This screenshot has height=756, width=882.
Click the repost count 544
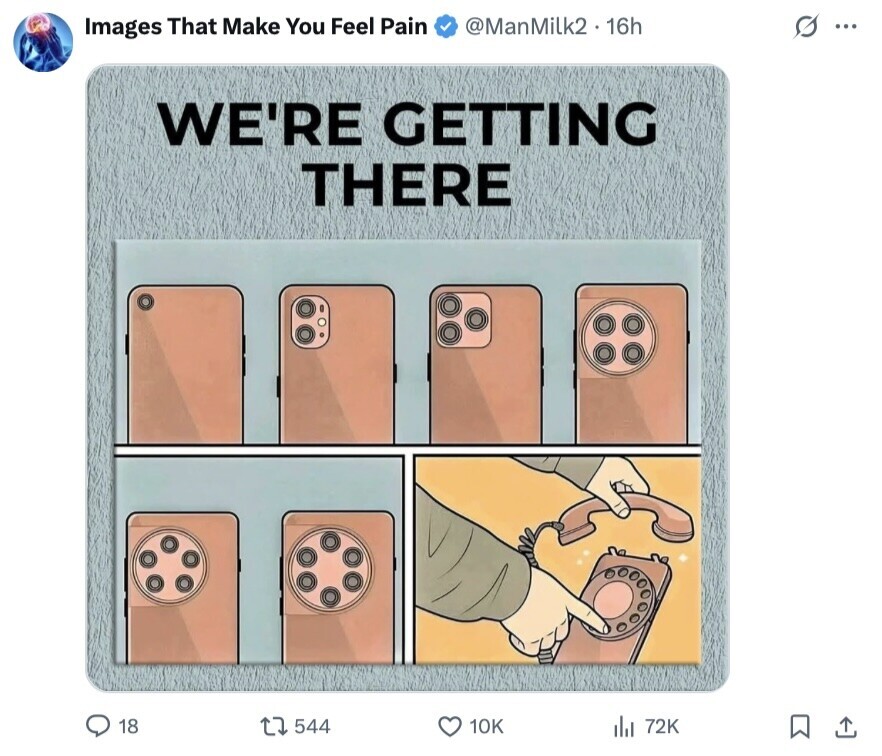click(312, 727)
